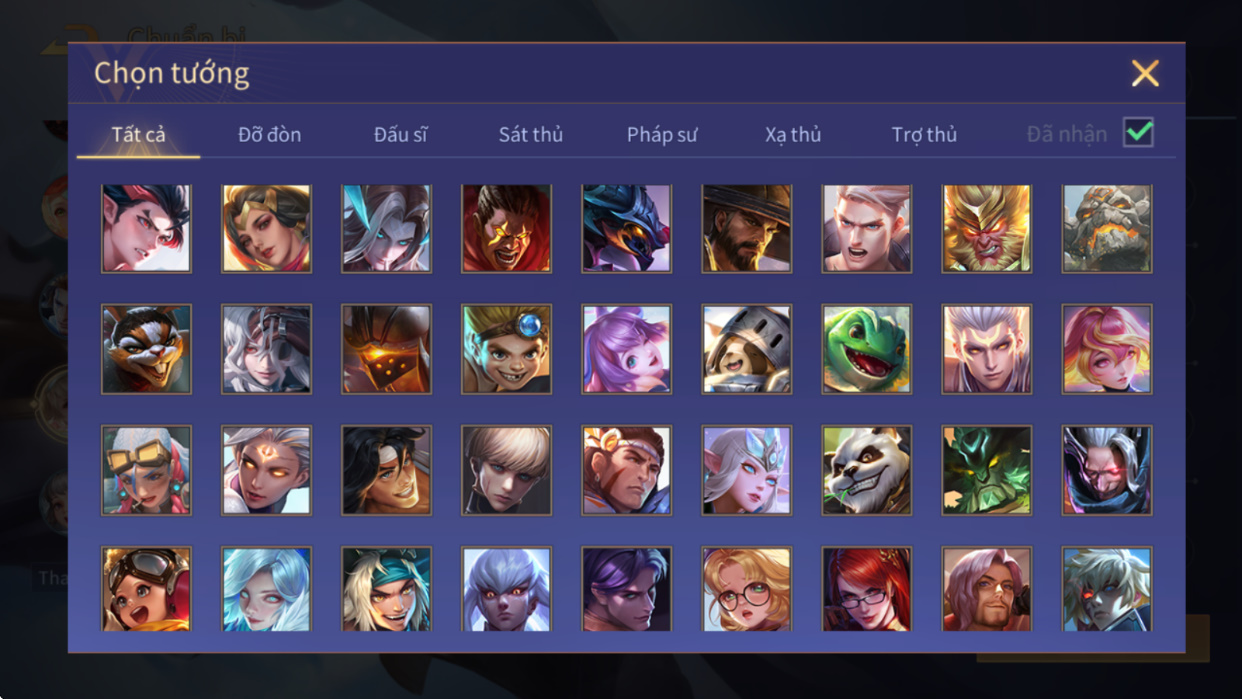The width and height of the screenshot is (1242, 699).
Task: Show the Pháp sư hero list
Action: pos(662,134)
